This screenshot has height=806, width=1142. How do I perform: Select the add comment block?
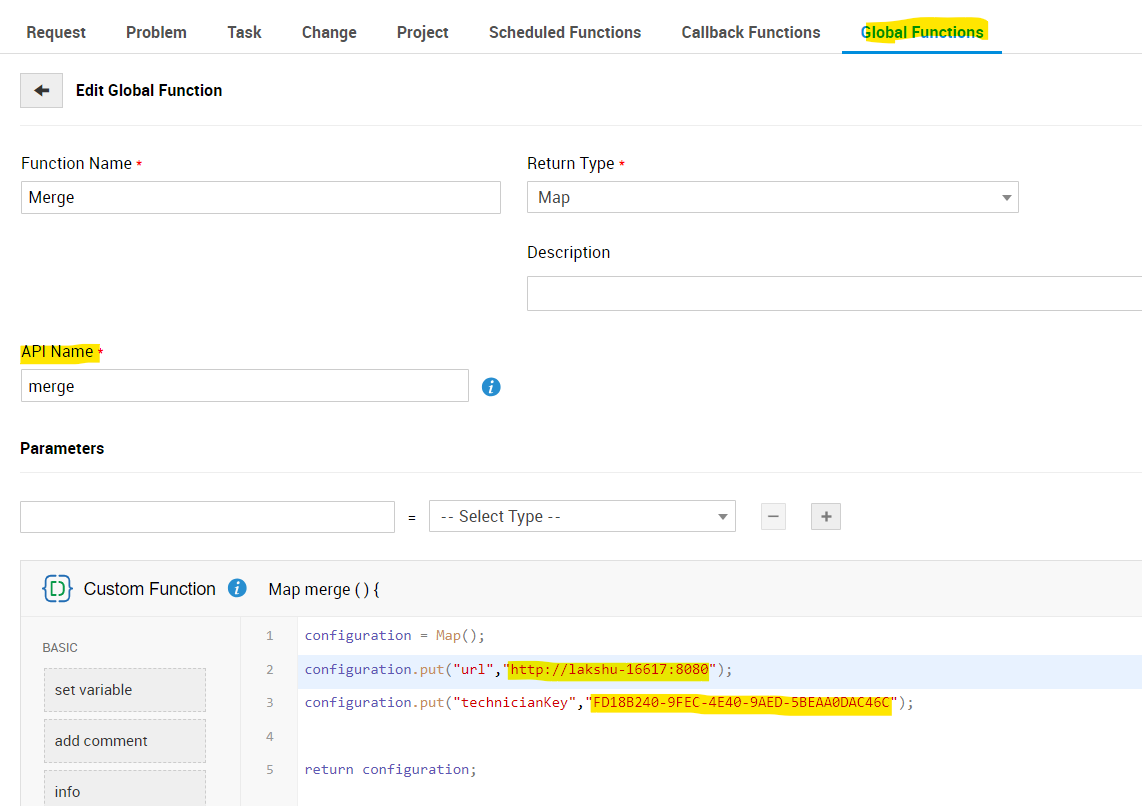pyautogui.click(x=125, y=741)
